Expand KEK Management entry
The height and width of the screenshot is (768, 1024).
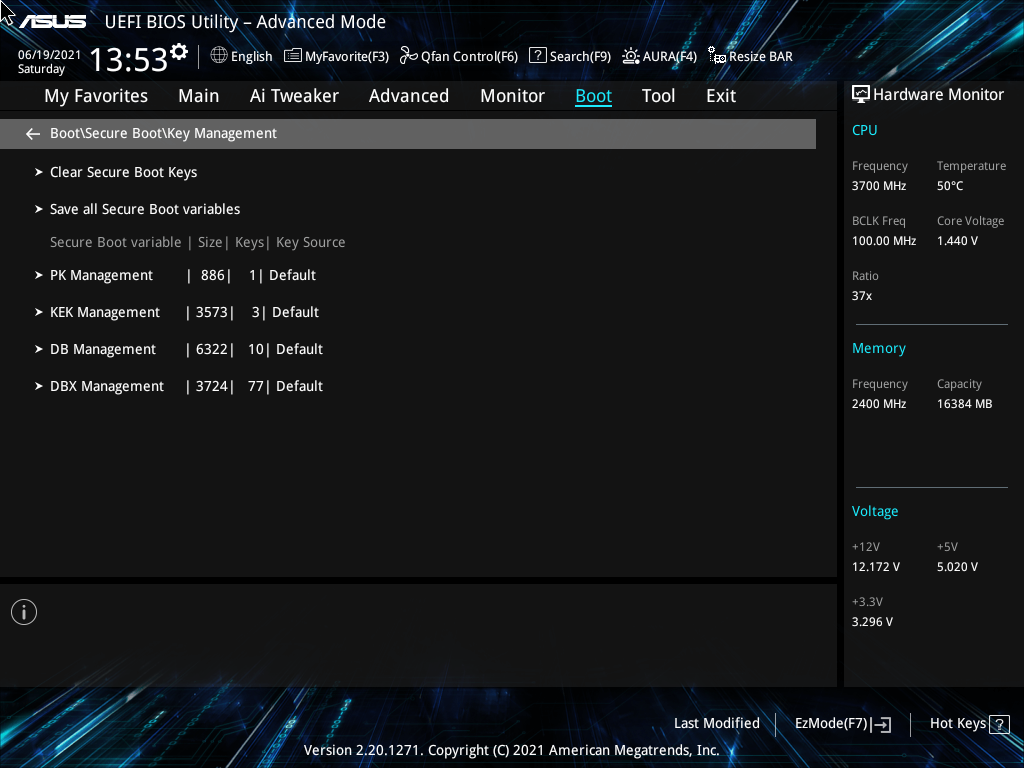(105, 311)
